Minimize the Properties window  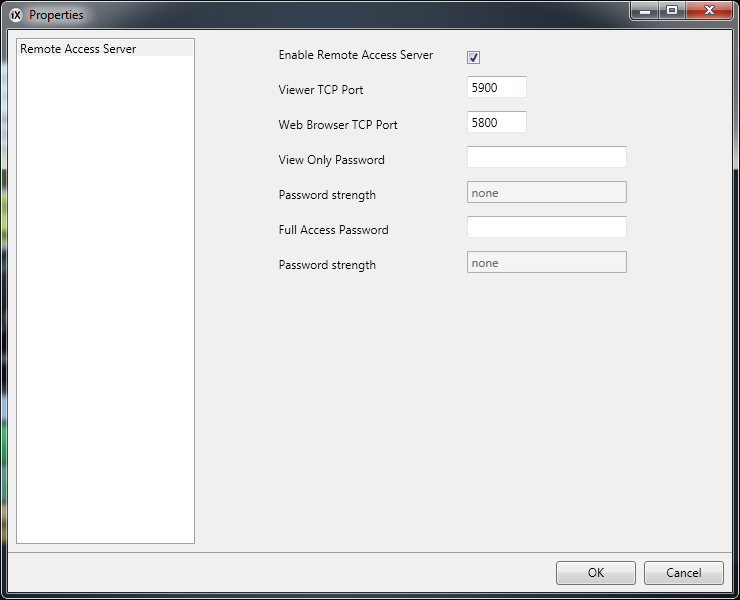645,10
